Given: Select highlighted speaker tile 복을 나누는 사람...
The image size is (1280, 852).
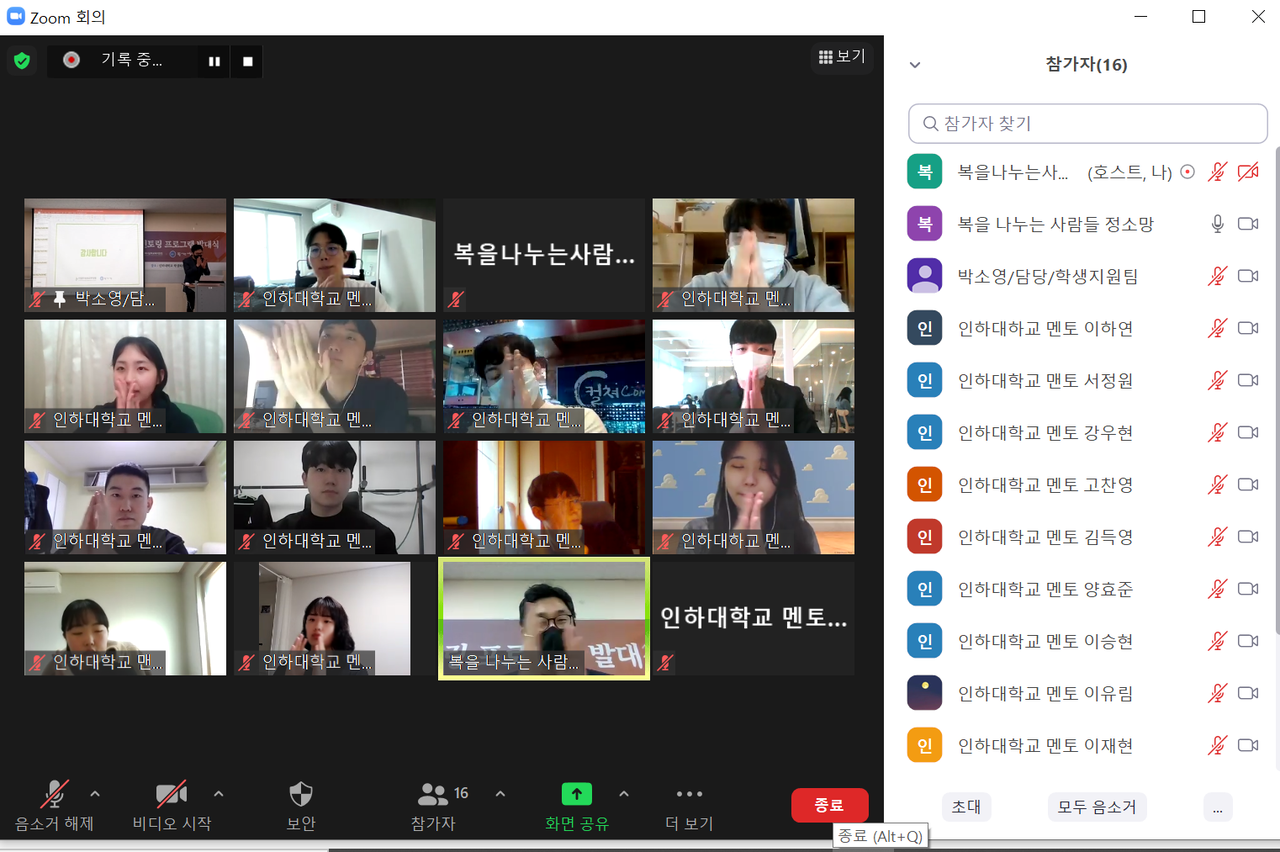Looking at the screenshot, I should point(544,618).
